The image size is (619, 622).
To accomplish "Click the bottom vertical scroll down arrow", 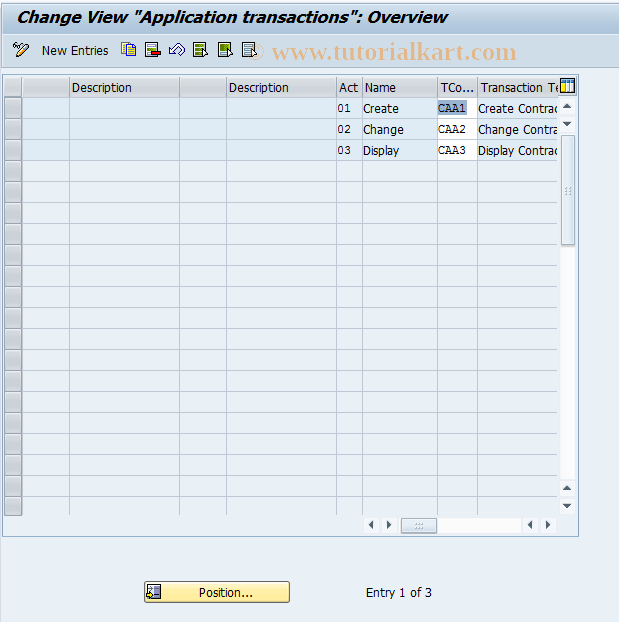I will [x=567, y=506].
